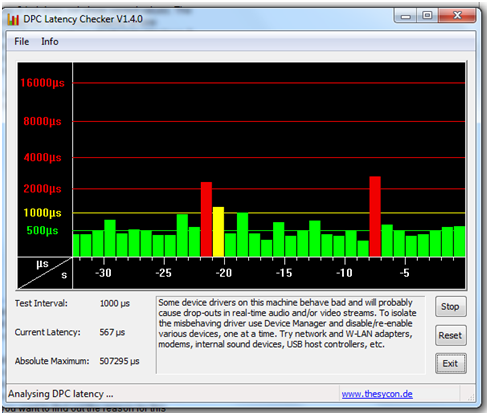Click the red latency bar near -22 seconds
Image resolution: width=489 pixels, height=415 pixels.
tap(206, 219)
